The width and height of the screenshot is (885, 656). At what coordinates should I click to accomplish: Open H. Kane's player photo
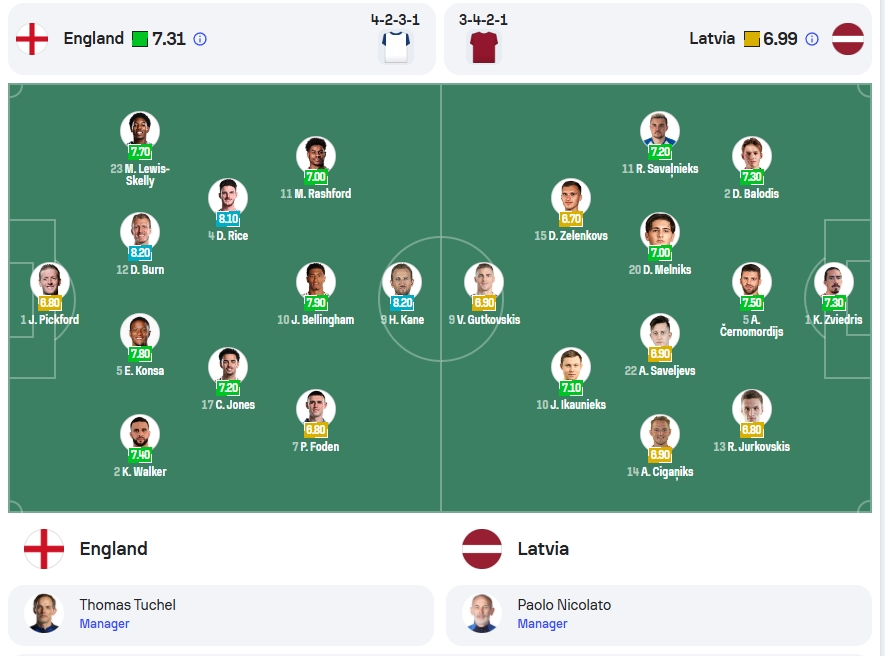click(x=402, y=281)
